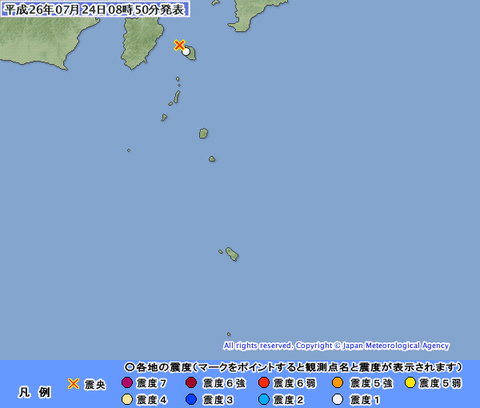Click the white intensity 1 station marker

pyautogui.click(x=186, y=52)
